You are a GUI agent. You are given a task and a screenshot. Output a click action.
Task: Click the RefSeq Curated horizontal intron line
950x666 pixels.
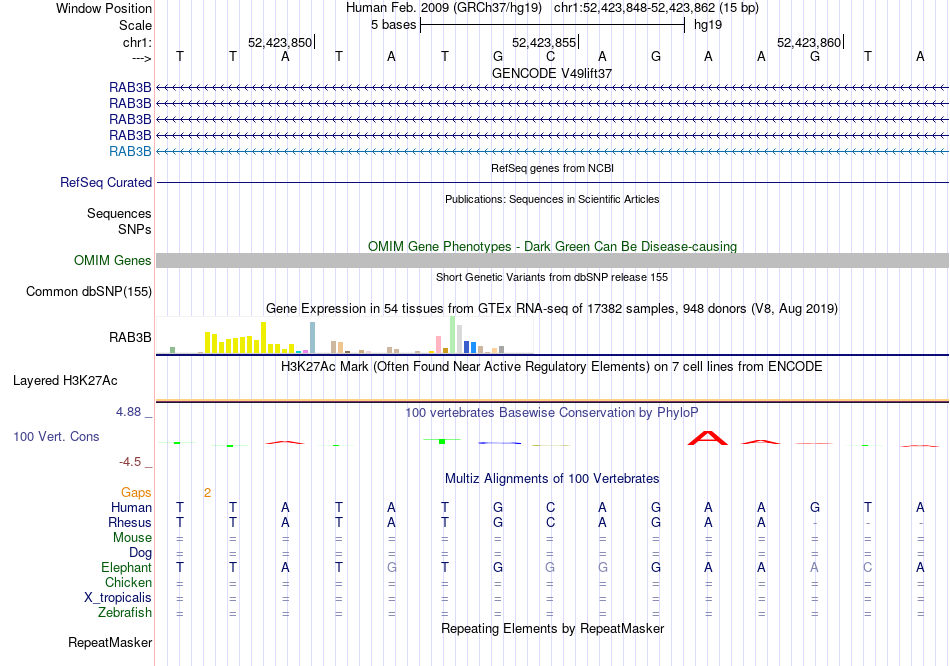coord(552,182)
